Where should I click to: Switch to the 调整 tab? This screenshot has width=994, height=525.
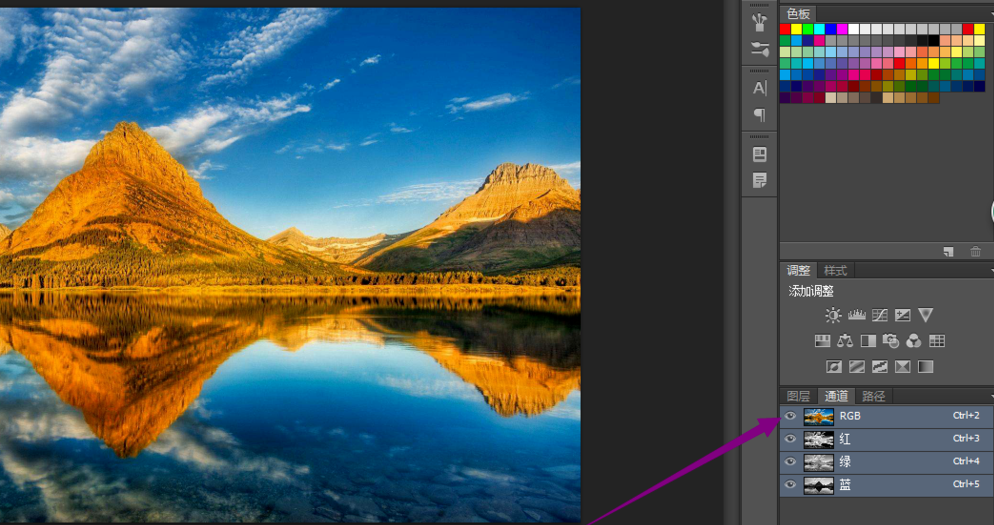(x=798, y=271)
